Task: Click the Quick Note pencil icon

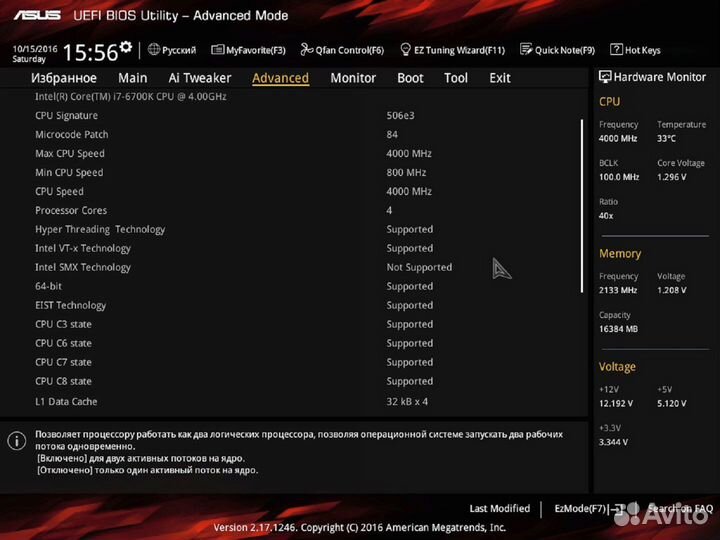Action: (x=526, y=49)
